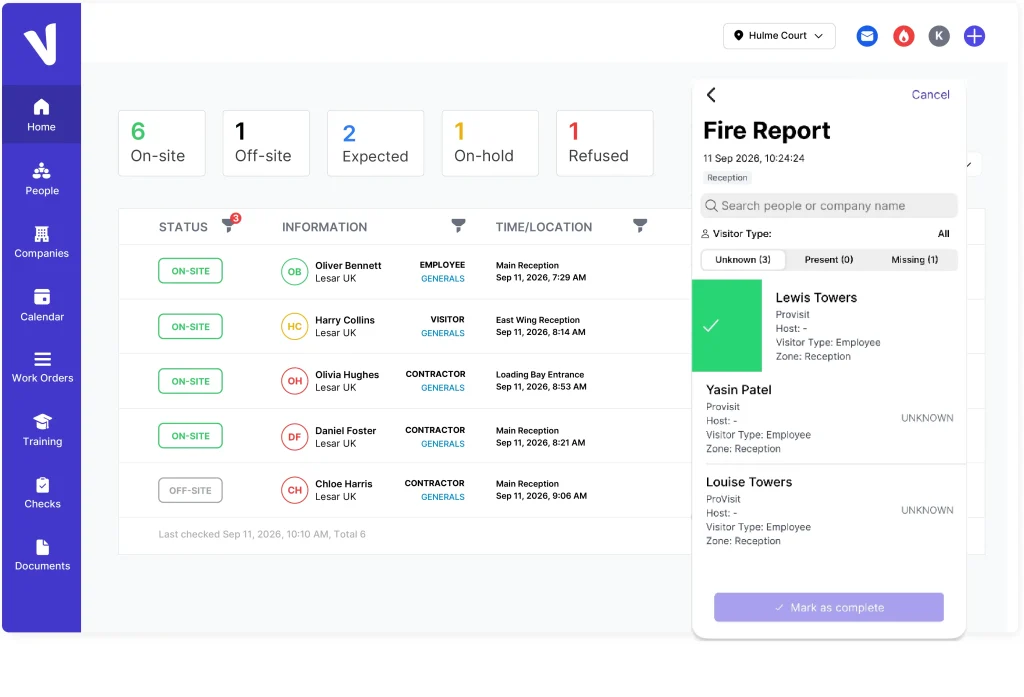Toggle Louise Towers UNKNOWN status

point(927,510)
